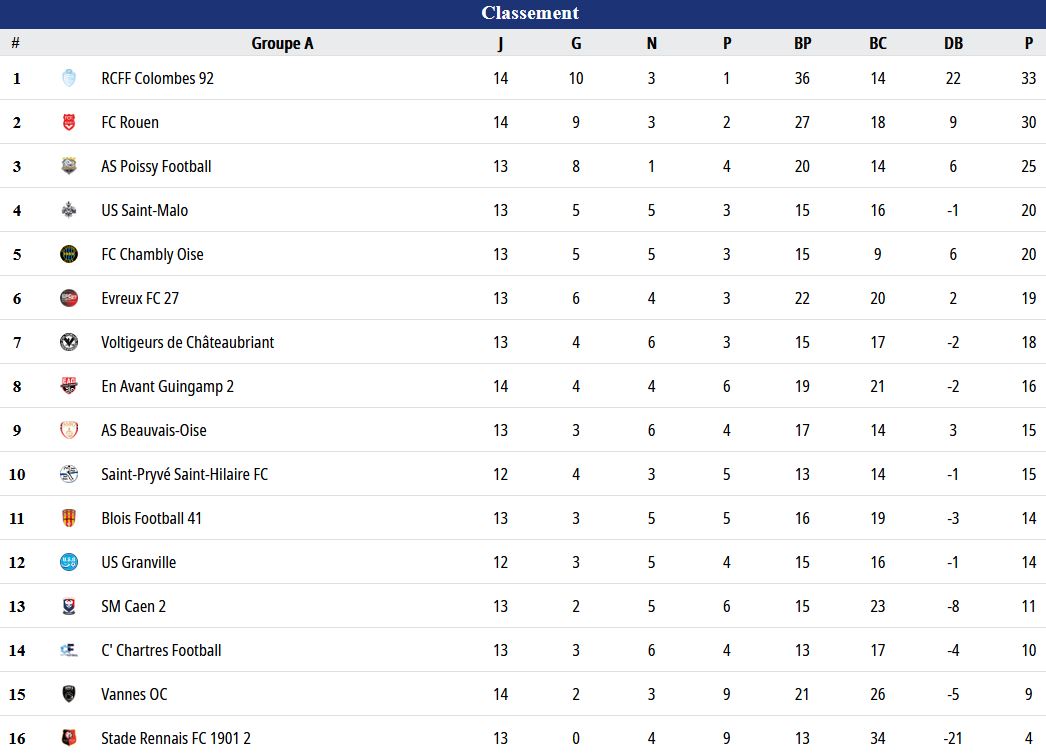Open the FC Chambly Oise round badge
The width and height of the screenshot is (1046, 753).
69,254
